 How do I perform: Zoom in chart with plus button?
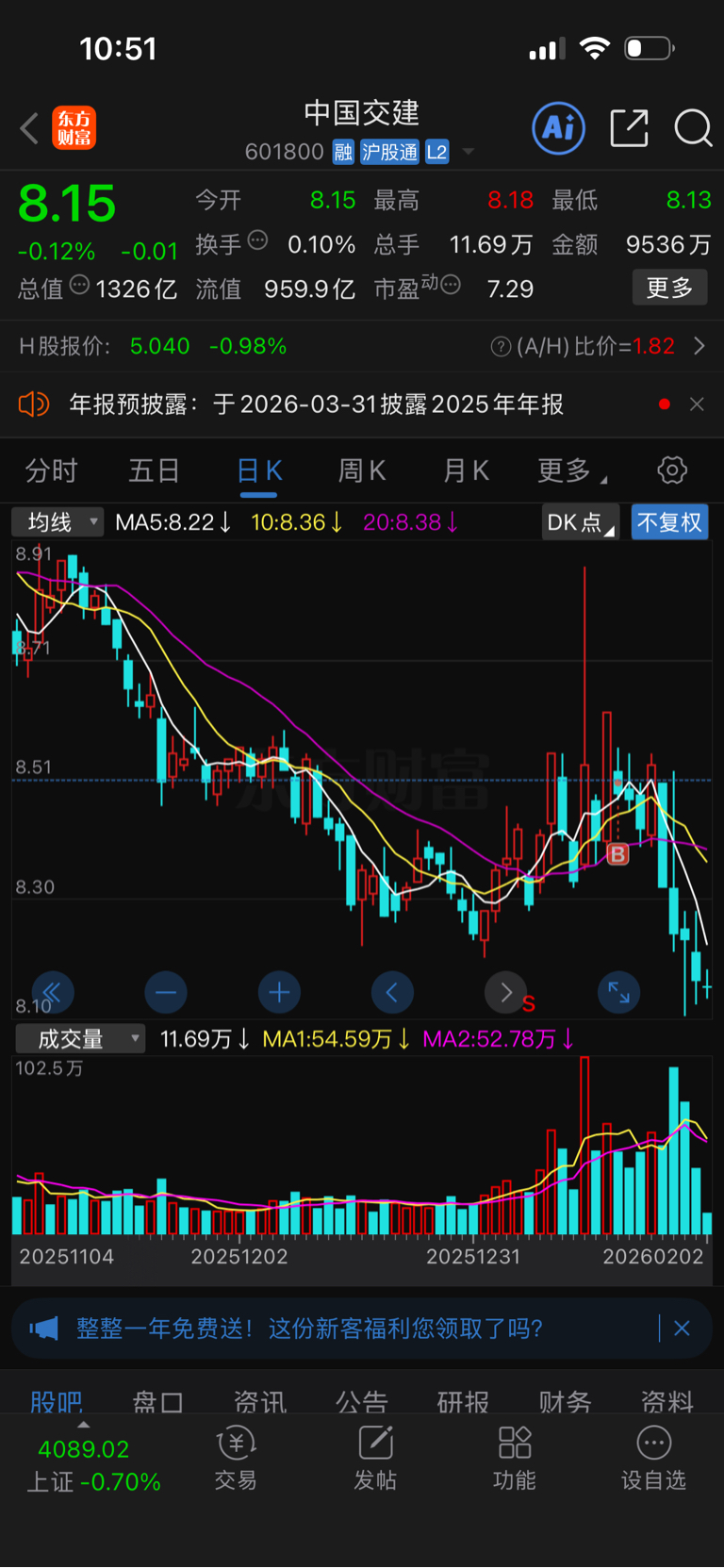click(279, 992)
